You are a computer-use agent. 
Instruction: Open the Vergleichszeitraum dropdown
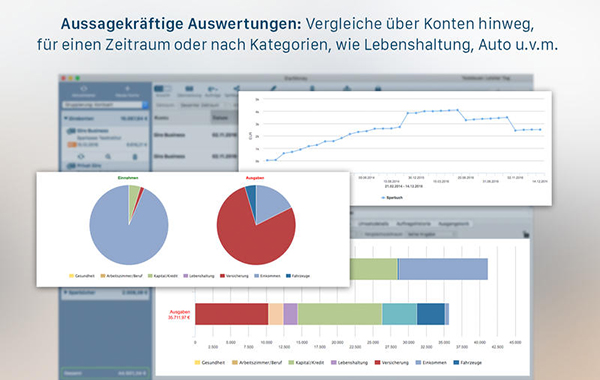click(430, 234)
